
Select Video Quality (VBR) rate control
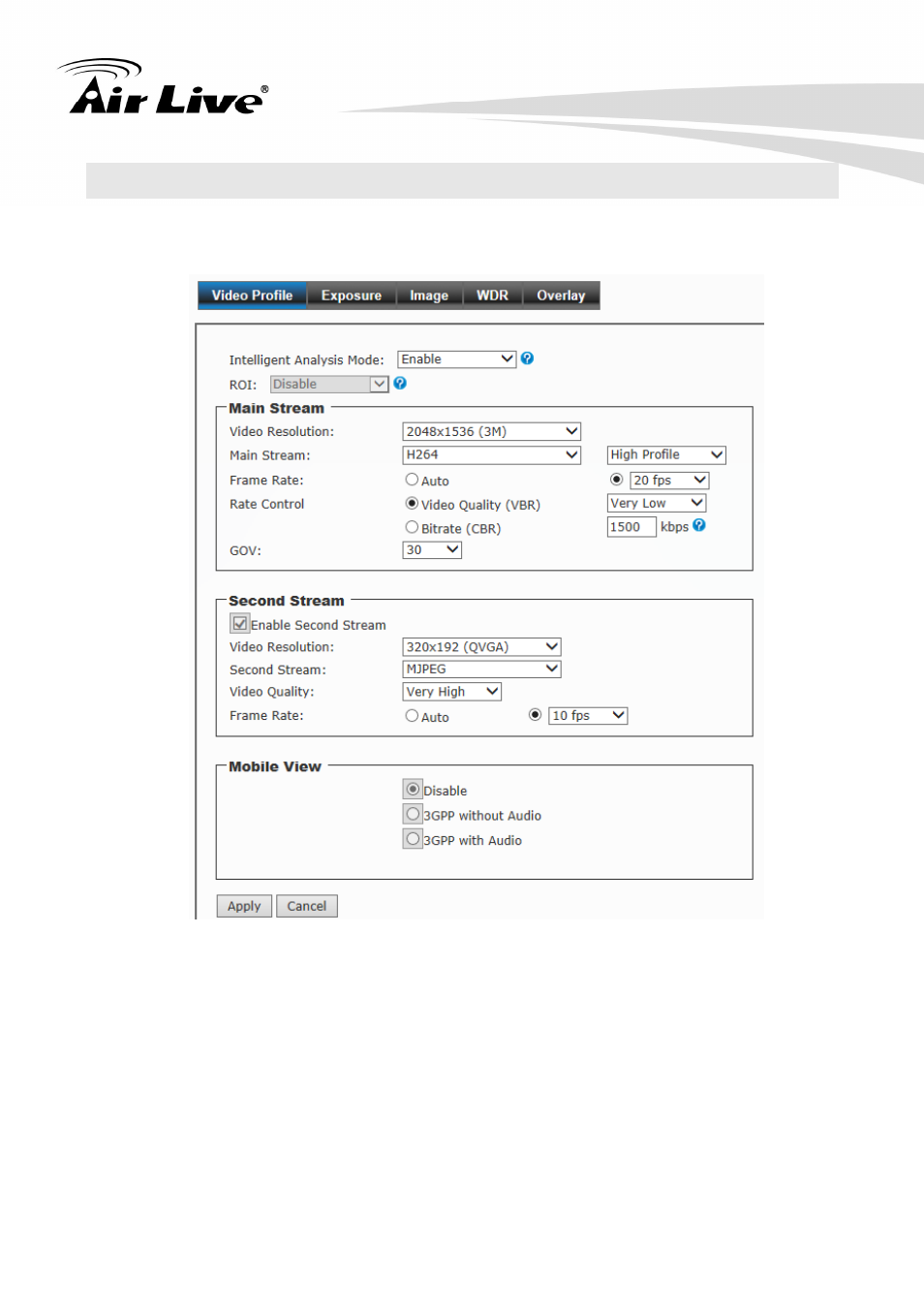(x=412, y=504)
